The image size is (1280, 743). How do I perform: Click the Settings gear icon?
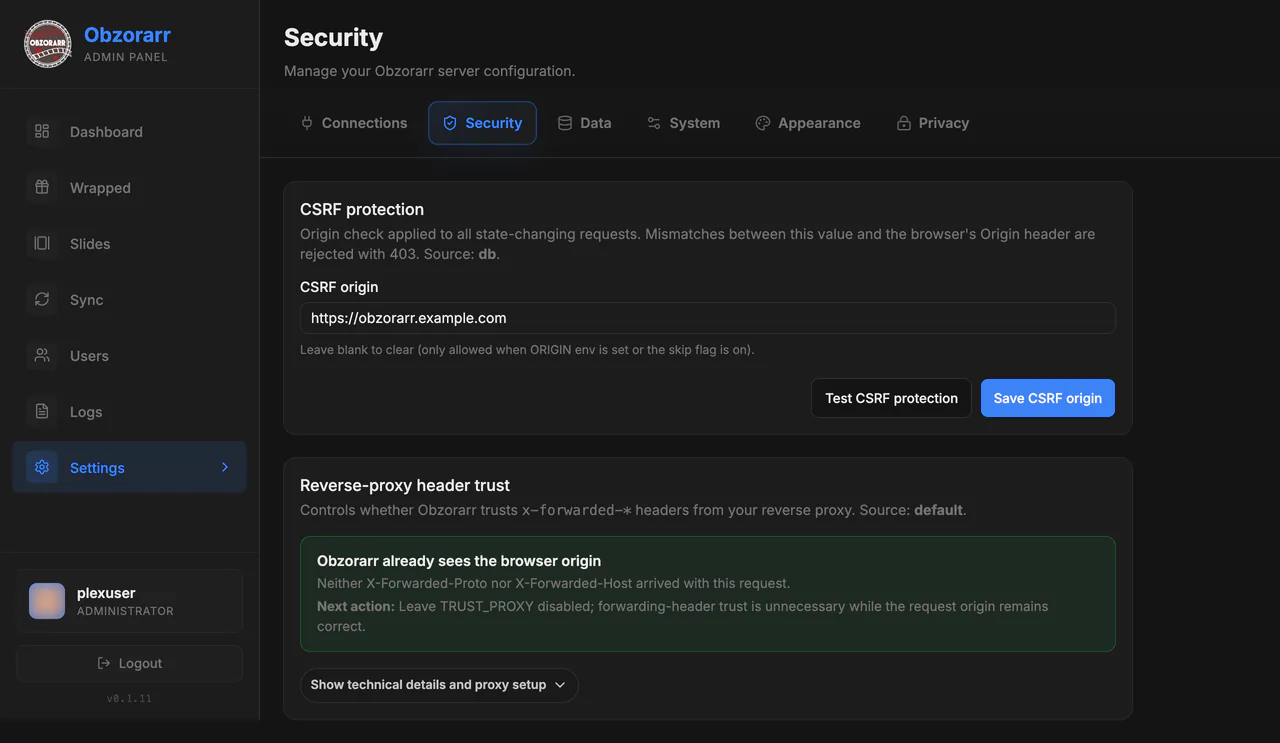pos(42,467)
